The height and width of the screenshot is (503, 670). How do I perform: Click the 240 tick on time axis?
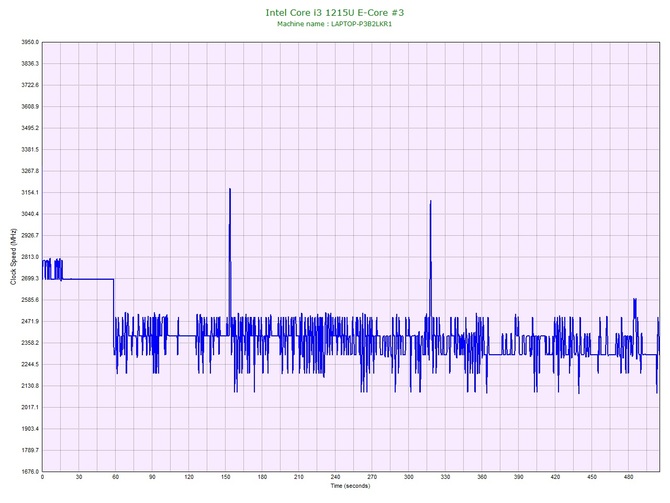pos(335,477)
